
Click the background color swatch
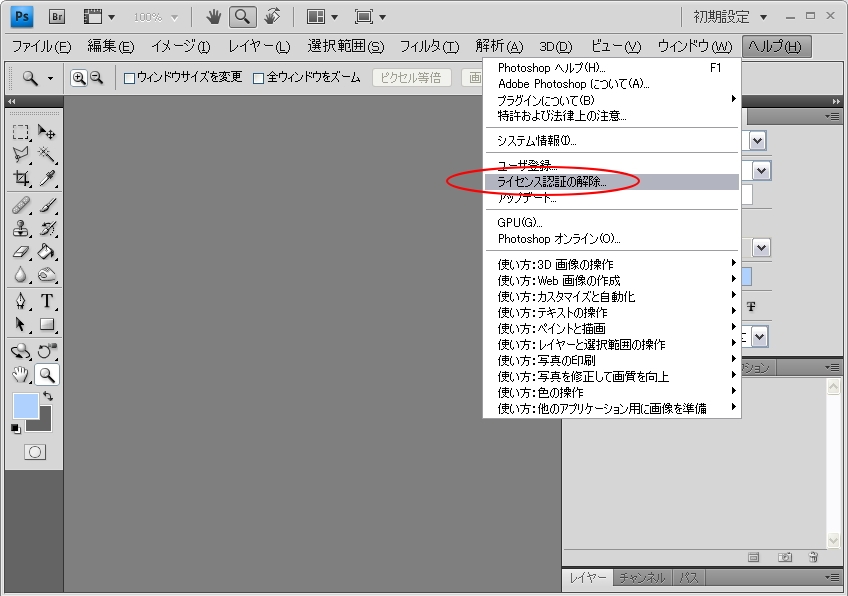tap(43, 423)
